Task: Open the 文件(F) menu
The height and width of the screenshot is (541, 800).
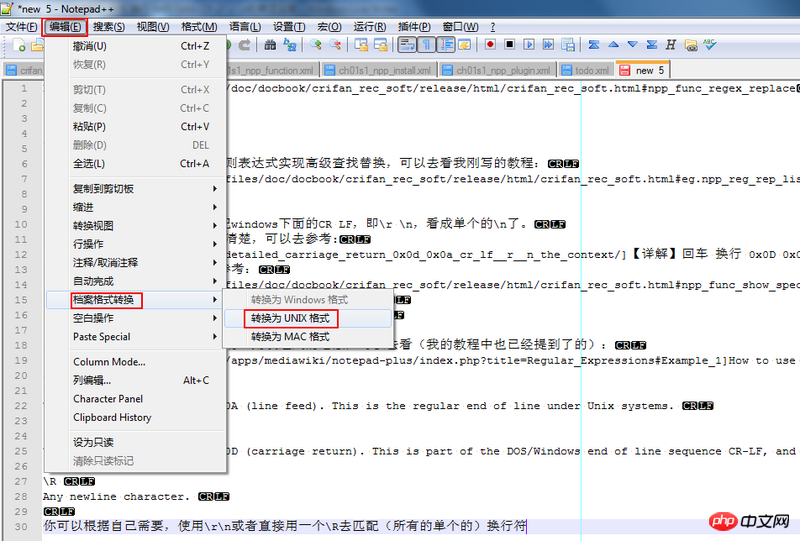Action: [x=21, y=27]
